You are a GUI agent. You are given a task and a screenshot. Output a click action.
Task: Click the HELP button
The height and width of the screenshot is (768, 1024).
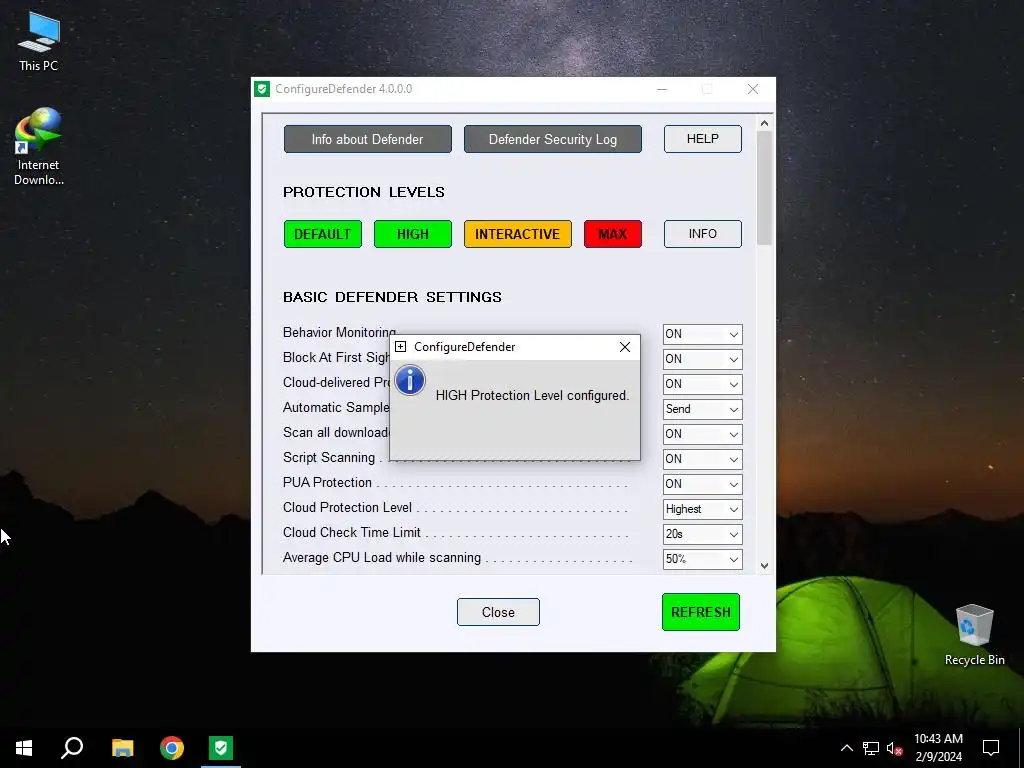(703, 139)
